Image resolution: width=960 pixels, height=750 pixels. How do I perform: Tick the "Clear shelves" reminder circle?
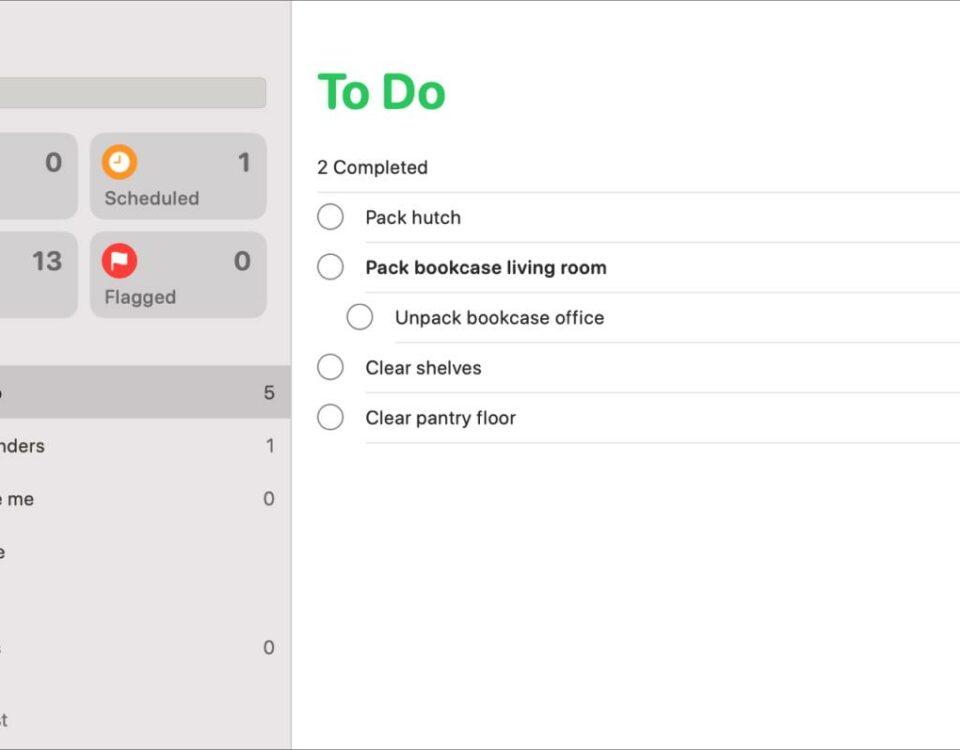click(331, 367)
